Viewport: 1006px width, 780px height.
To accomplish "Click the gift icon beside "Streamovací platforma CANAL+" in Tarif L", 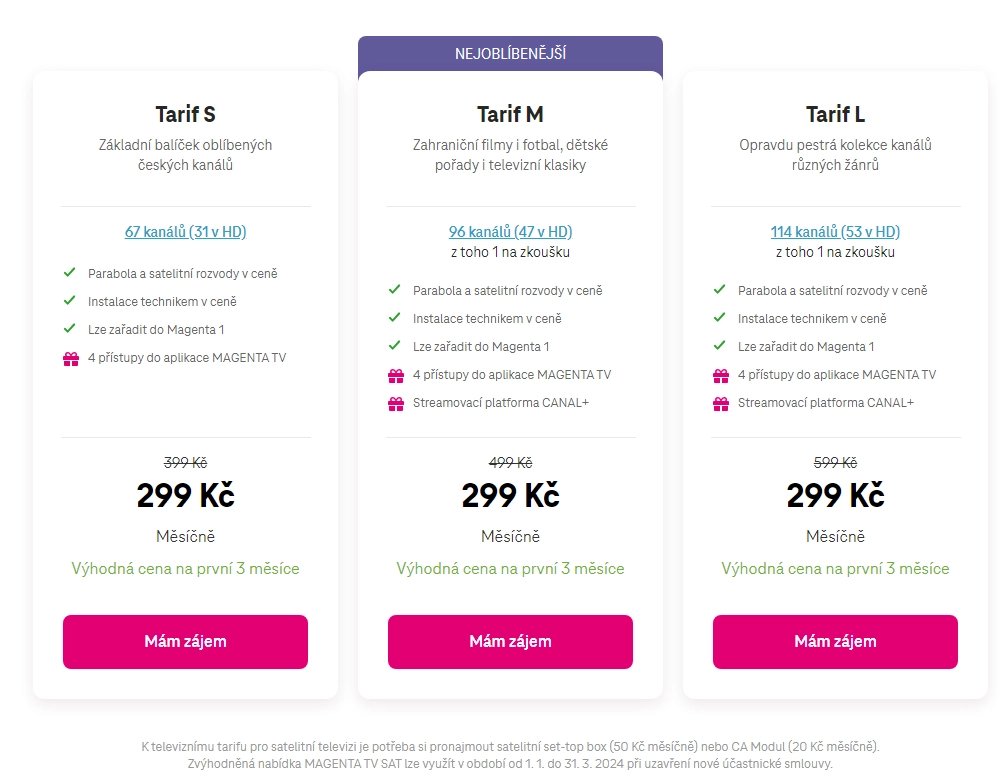I will pos(719,402).
